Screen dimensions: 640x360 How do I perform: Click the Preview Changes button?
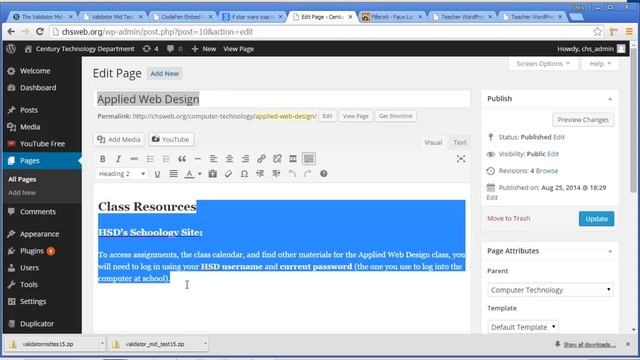(583, 120)
